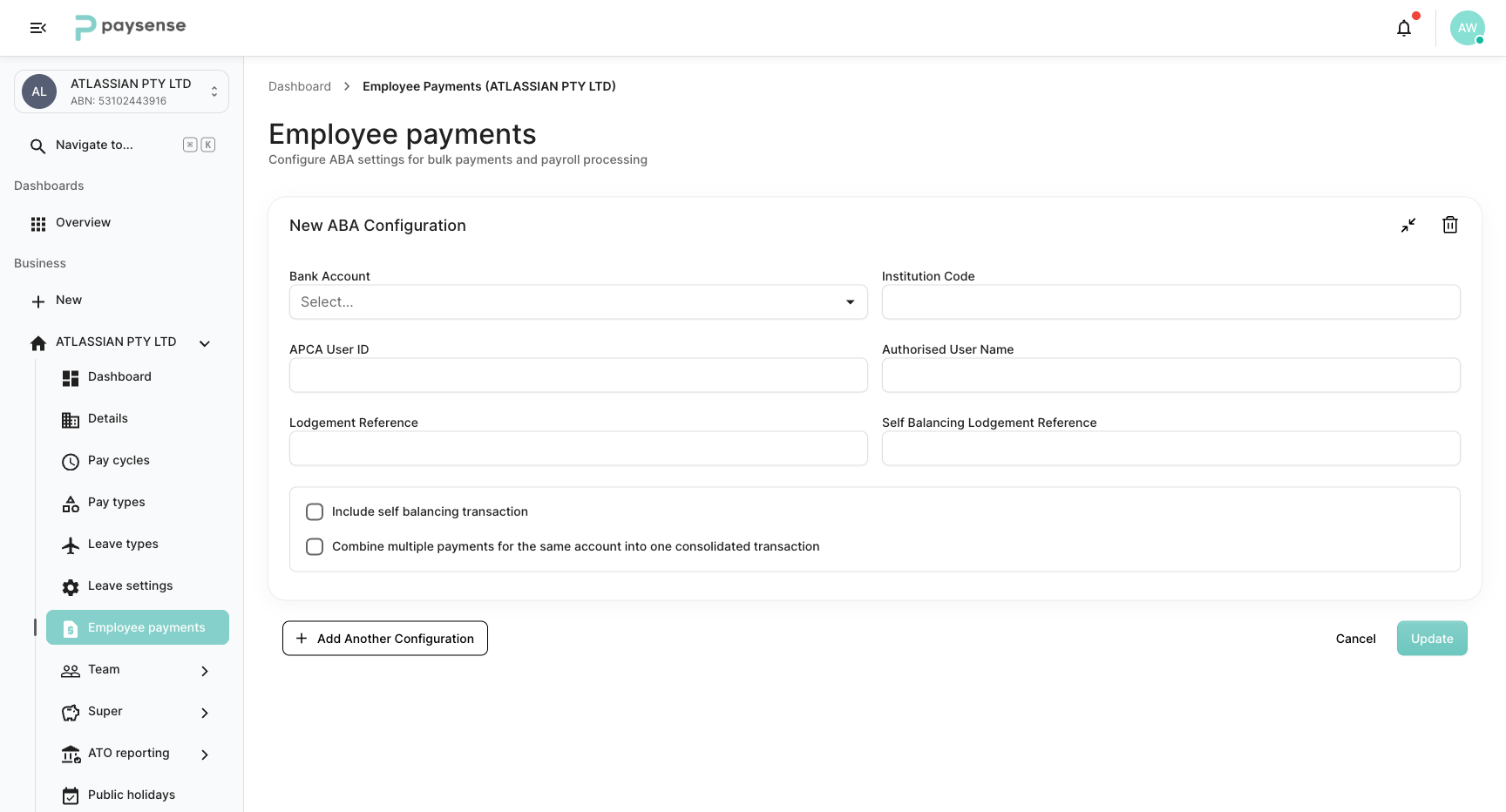Click the Update button
The height and width of the screenshot is (812, 1506).
(1432, 639)
